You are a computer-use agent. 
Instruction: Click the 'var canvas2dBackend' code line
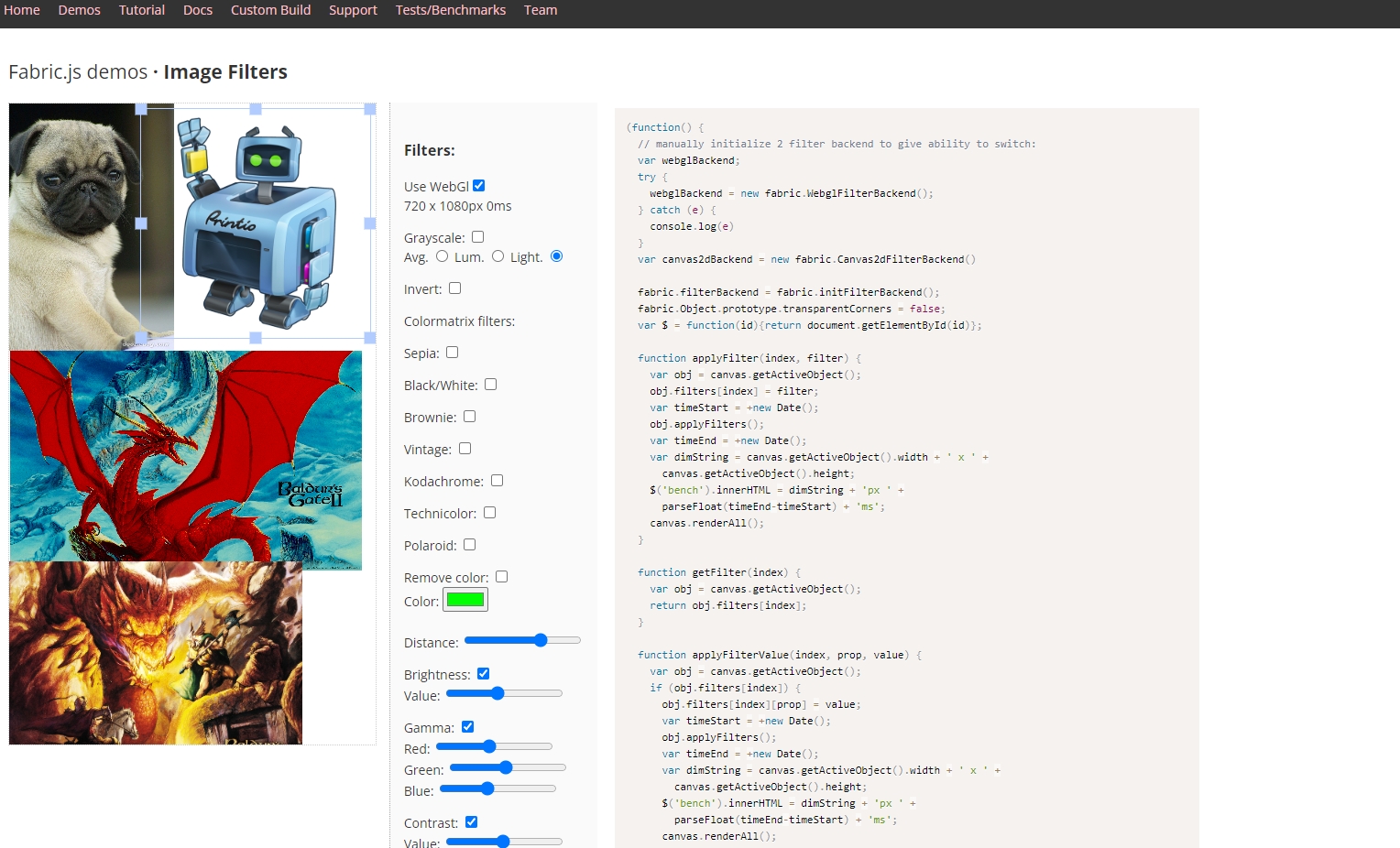click(806, 259)
